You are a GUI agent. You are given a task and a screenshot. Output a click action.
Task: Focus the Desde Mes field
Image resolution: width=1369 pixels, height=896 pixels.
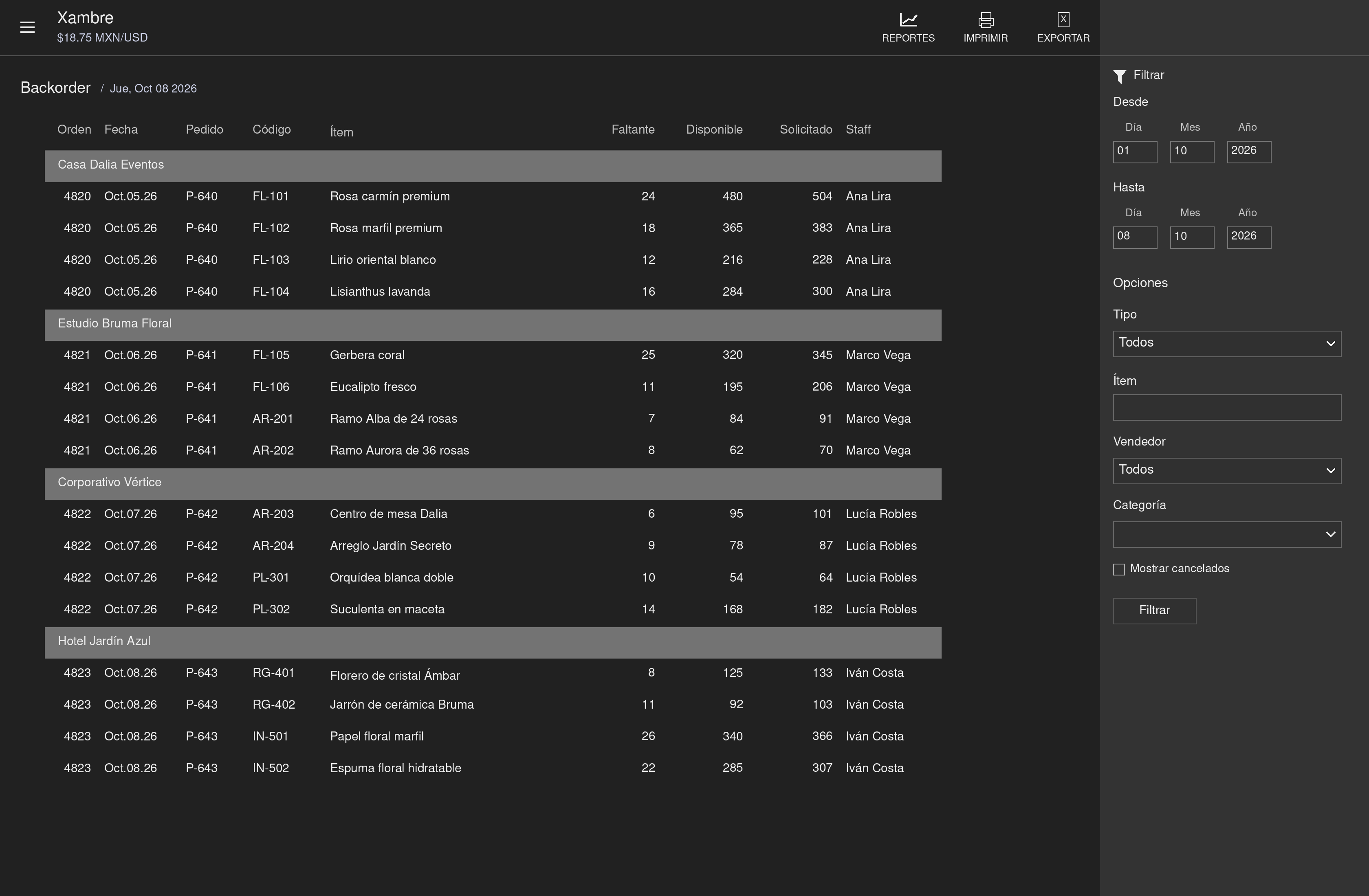pyautogui.click(x=1192, y=152)
